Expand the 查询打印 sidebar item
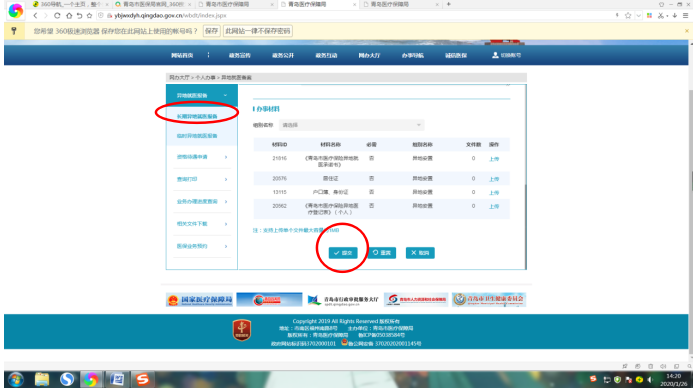The image size is (693, 390). coord(202,179)
